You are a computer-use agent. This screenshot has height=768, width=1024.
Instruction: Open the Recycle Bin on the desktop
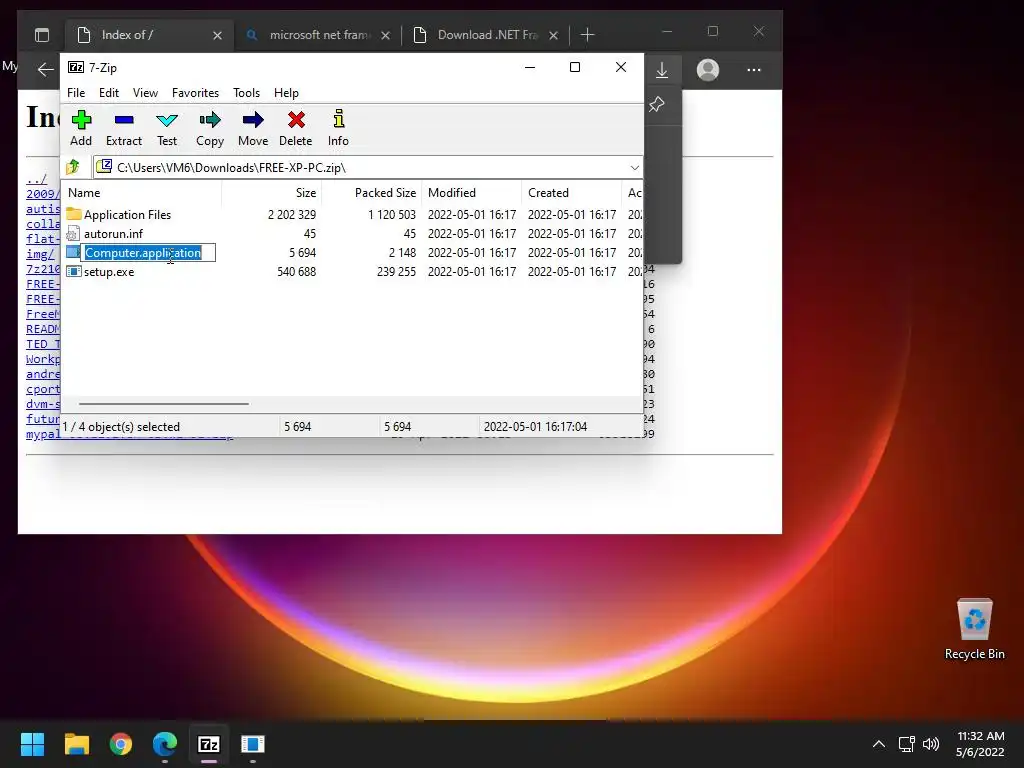(974, 629)
